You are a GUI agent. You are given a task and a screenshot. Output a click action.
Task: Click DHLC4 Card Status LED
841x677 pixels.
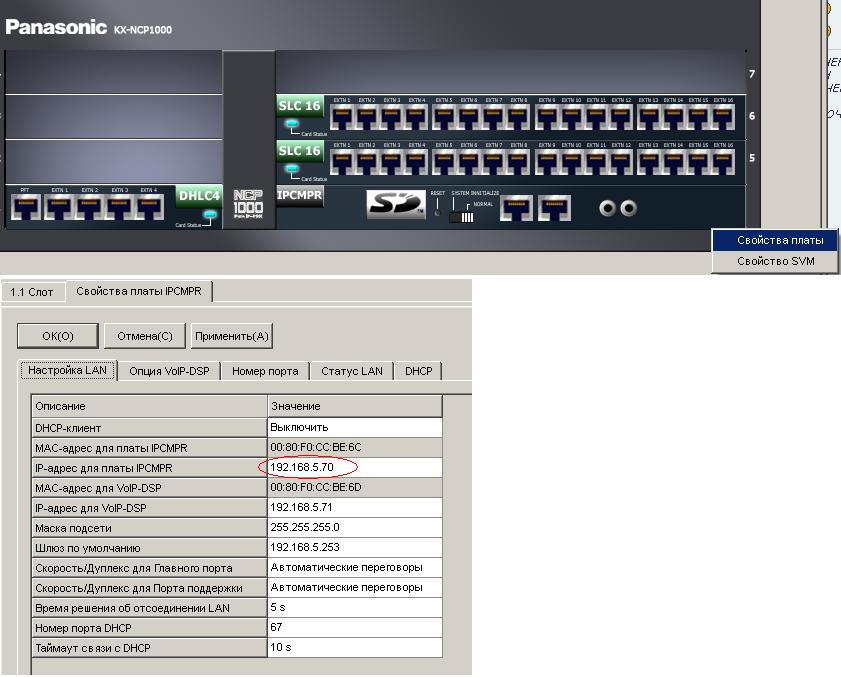[210, 215]
